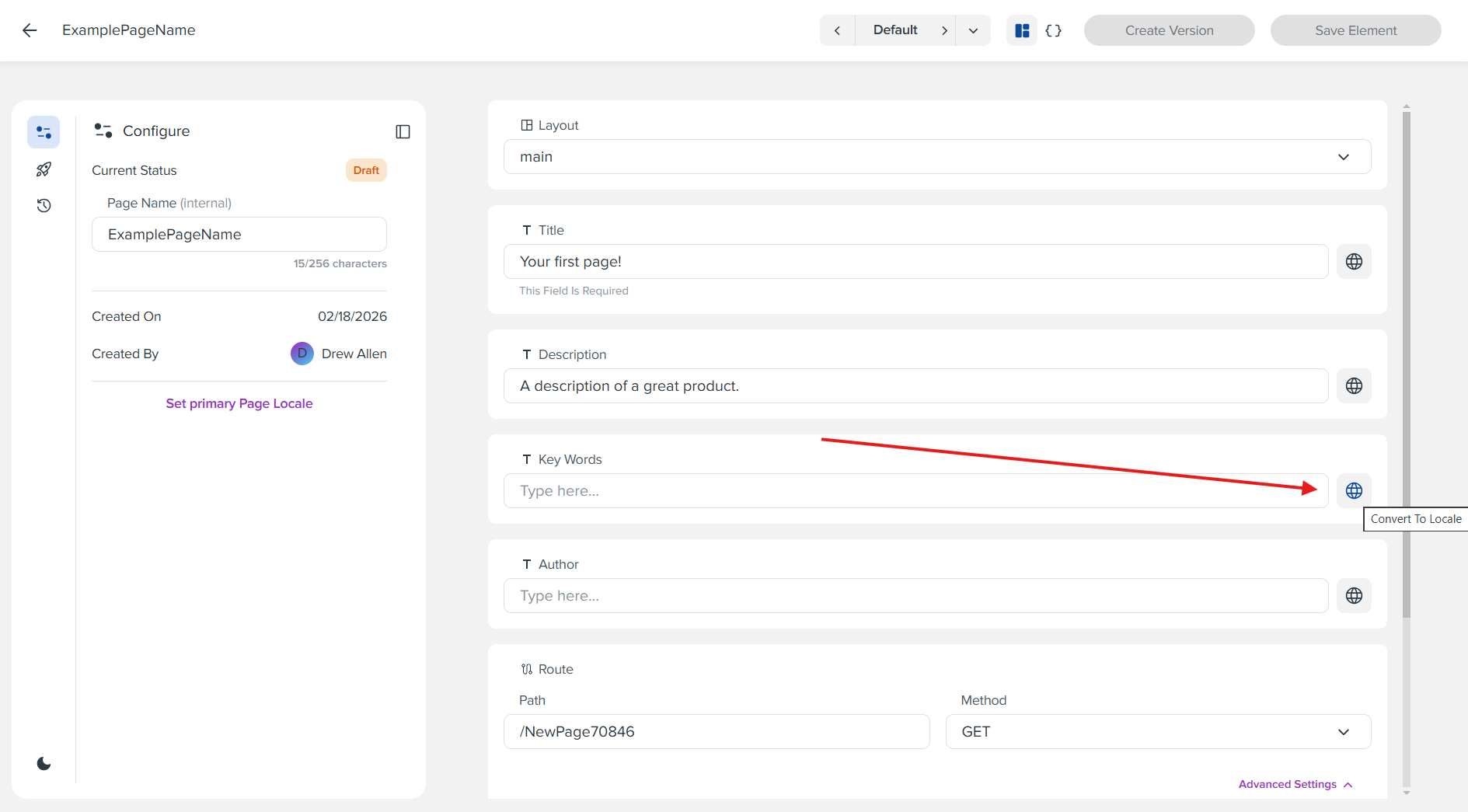Click the globe icon beside Description

(1354, 385)
